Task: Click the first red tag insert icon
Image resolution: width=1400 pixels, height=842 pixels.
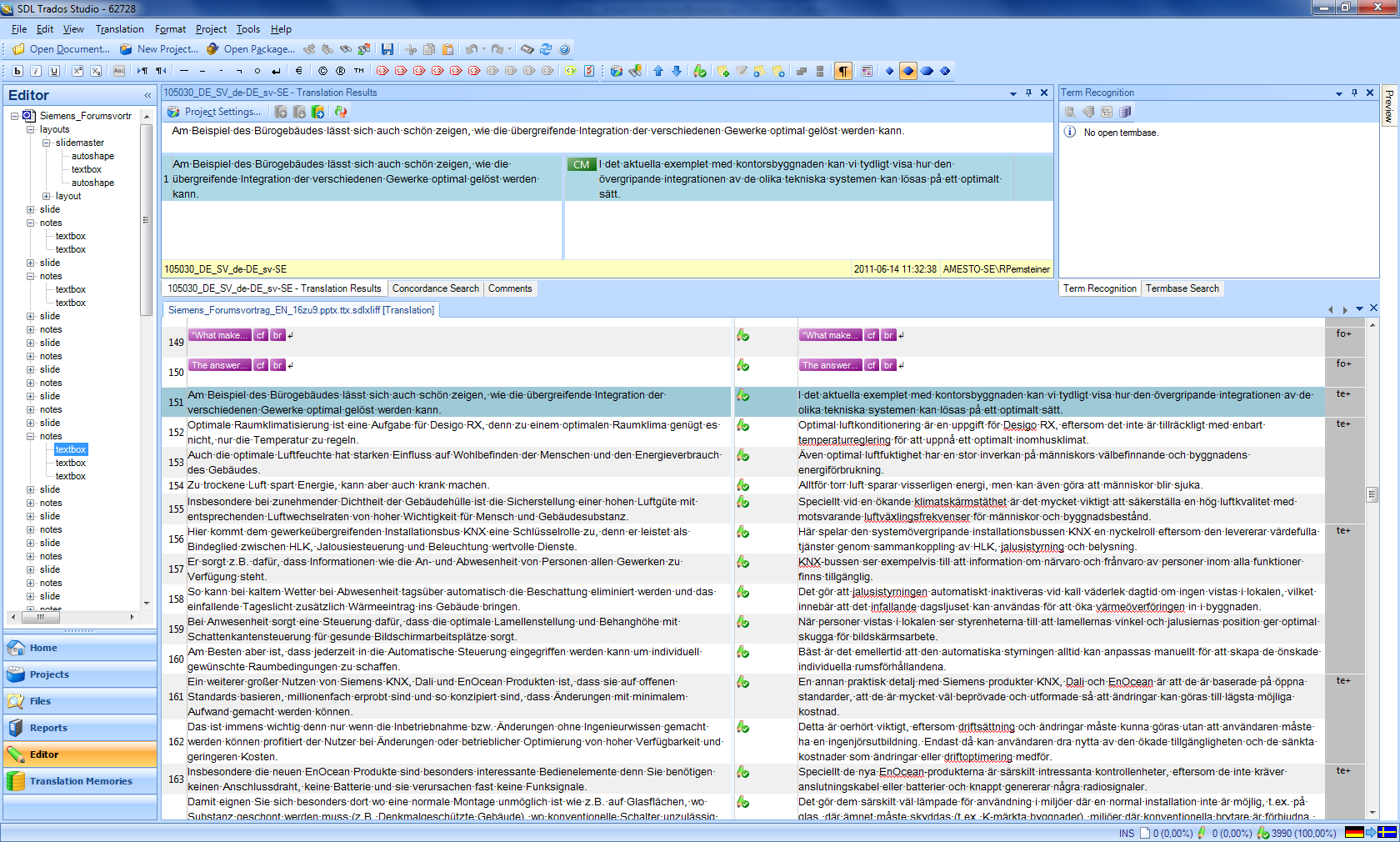Action: 382,71
